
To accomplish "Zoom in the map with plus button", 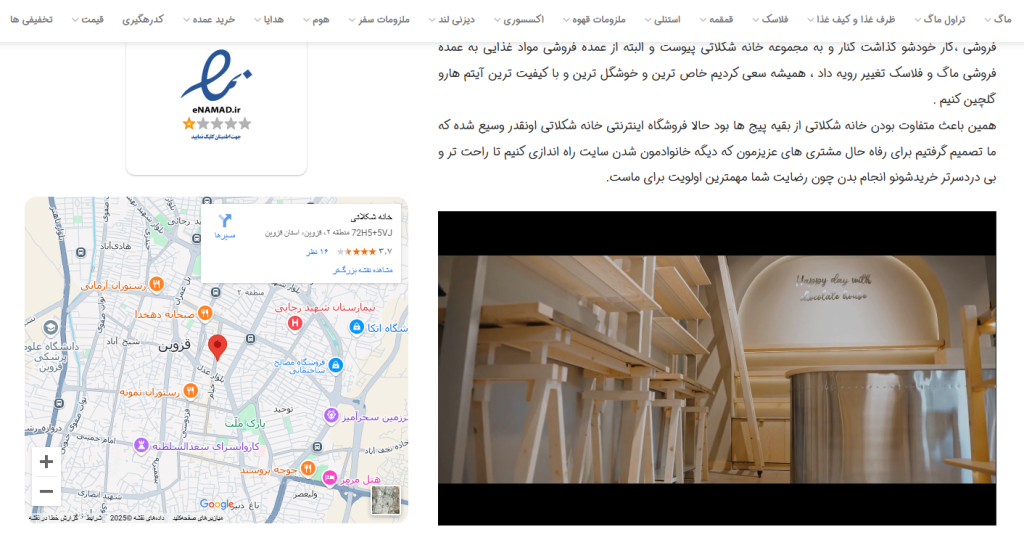I will (46, 462).
